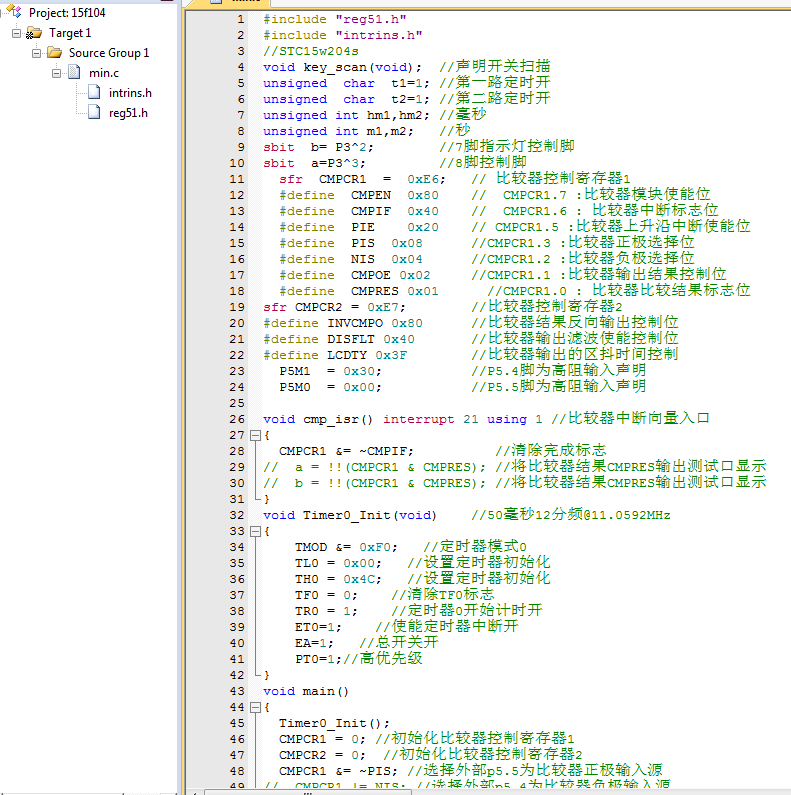Screen dimensions: 791x795
Task: Click the sfr CMPCR2 = 0xE7; line
Action: tap(334, 307)
